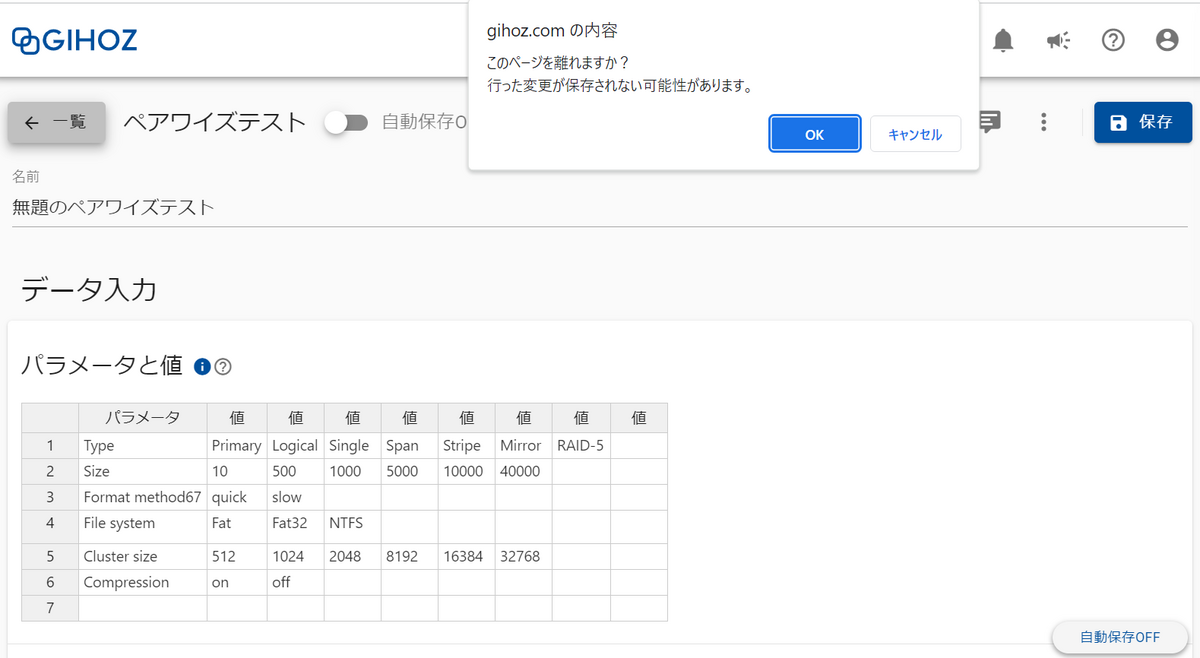
Task: View announcements via the megaphone icon
Action: [1058, 40]
